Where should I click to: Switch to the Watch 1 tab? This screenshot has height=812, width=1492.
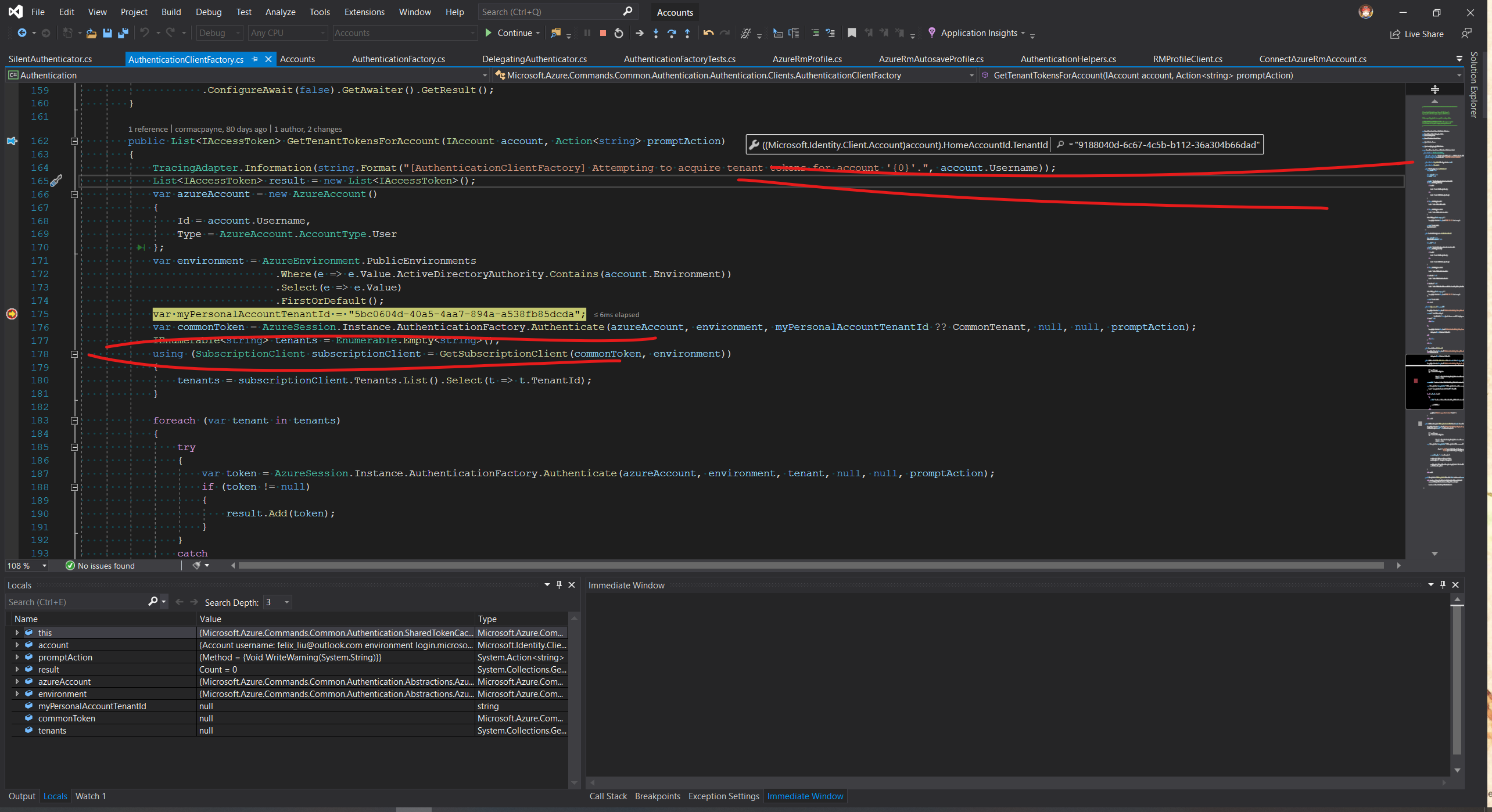pyautogui.click(x=90, y=796)
